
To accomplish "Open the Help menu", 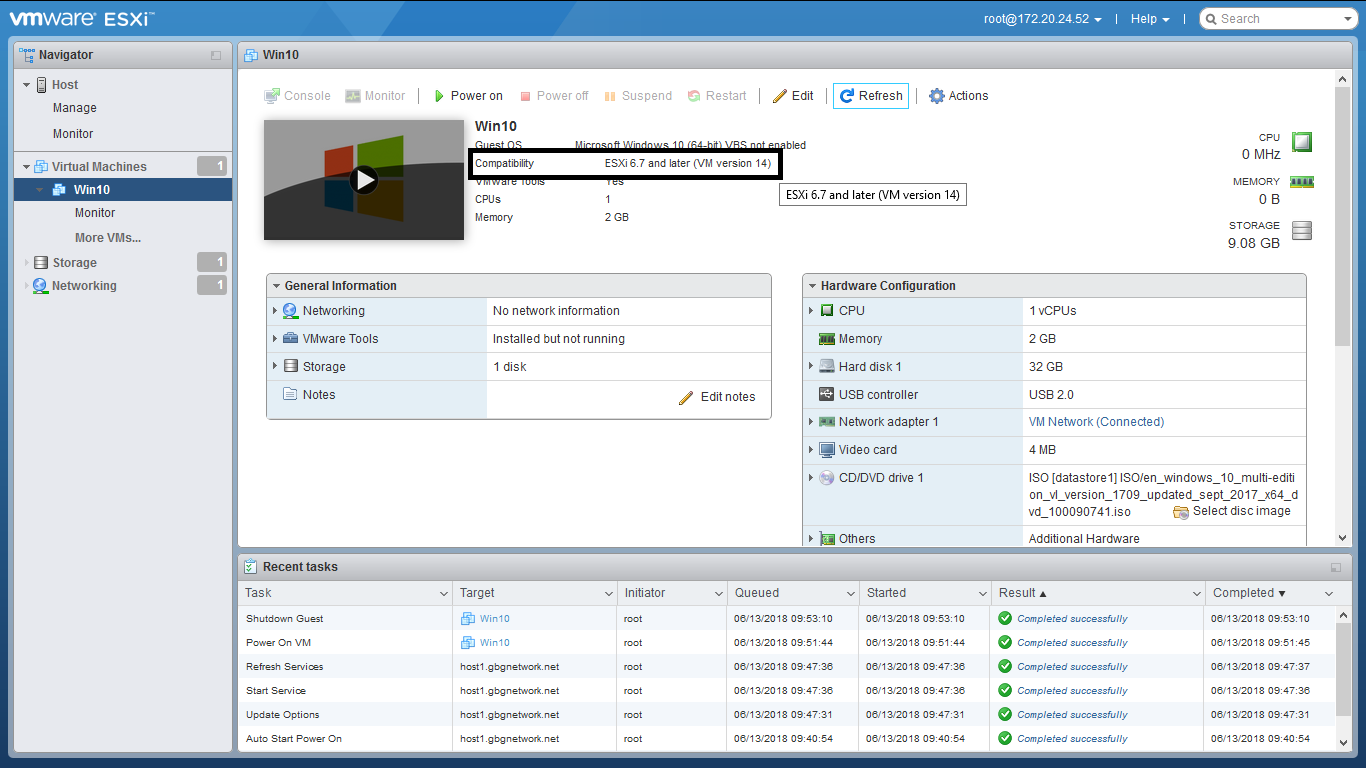I will (x=1149, y=19).
